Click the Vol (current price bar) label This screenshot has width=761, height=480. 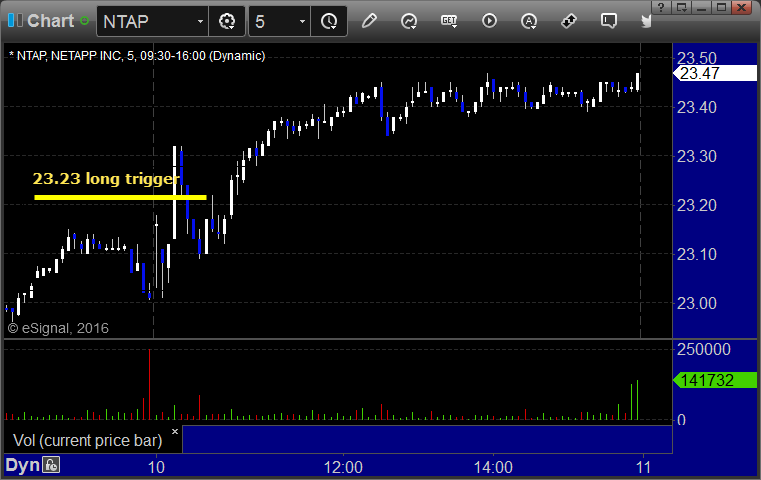87,440
